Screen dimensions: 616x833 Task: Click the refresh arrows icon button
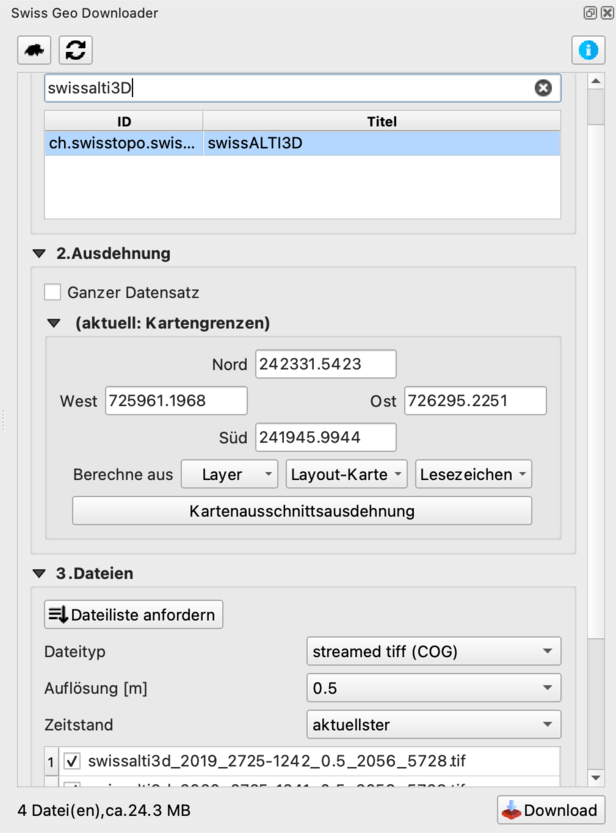pos(75,50)
